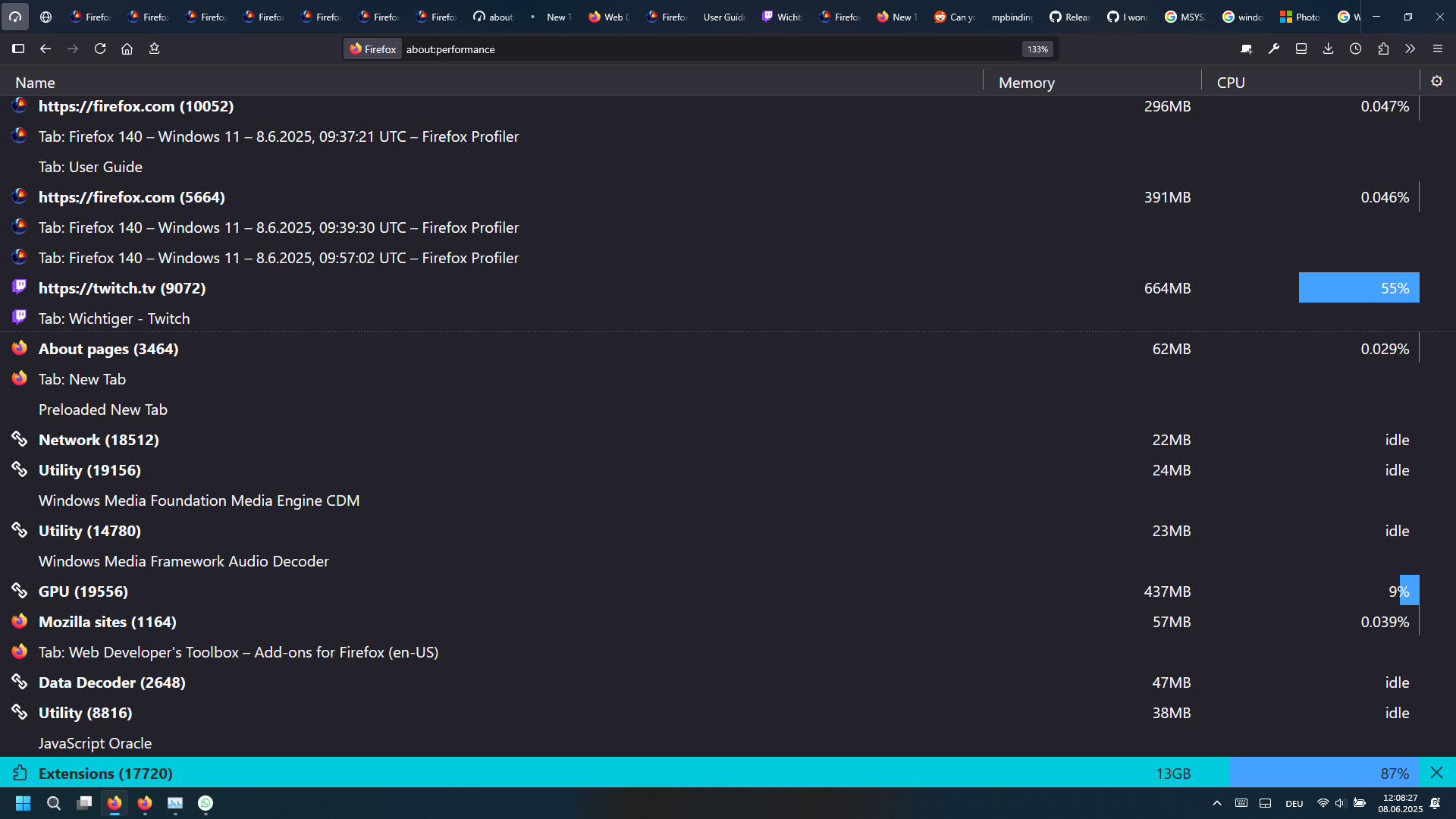Focus the about:performance address field
Viewport: 1456px width, 819px height.
point(709,49)
